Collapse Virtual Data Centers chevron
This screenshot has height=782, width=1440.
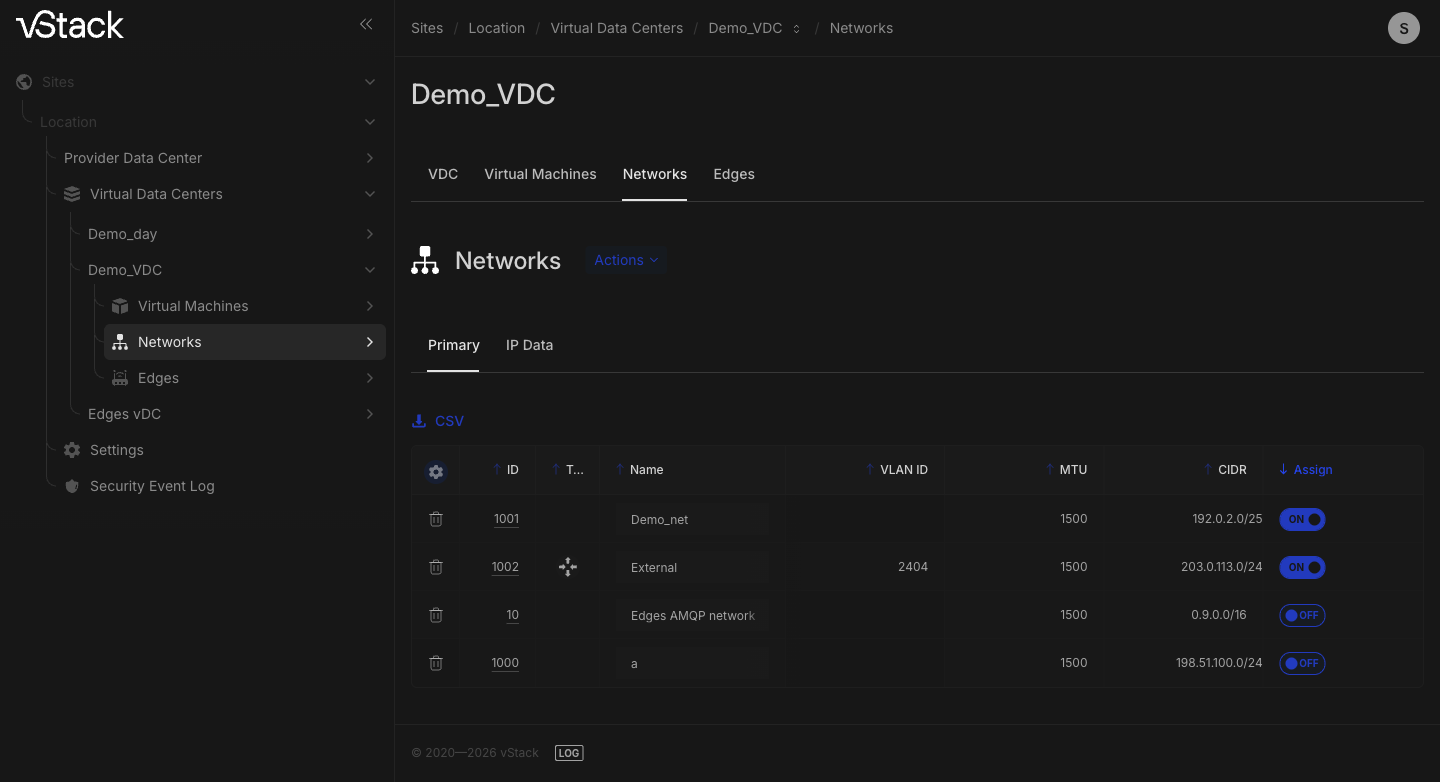coord(370,194)
